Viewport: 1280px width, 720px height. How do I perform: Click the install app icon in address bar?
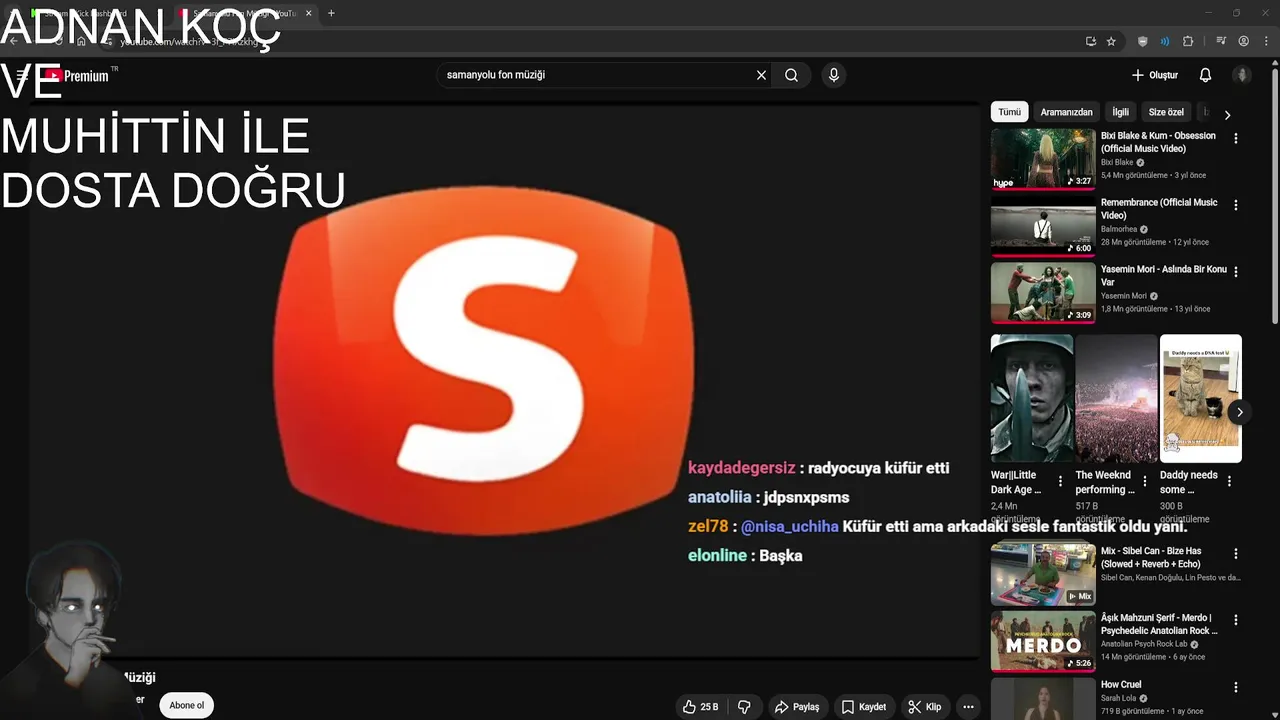pyautogui.click(x=1091, y=41)
